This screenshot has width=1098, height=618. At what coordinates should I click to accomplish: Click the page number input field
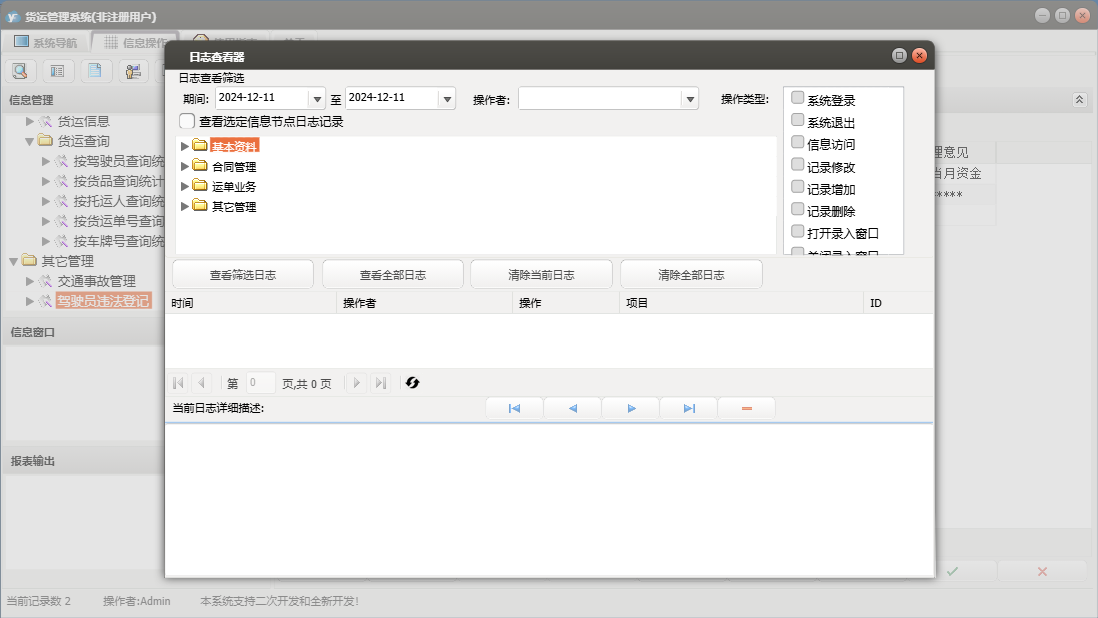[260, 383]
